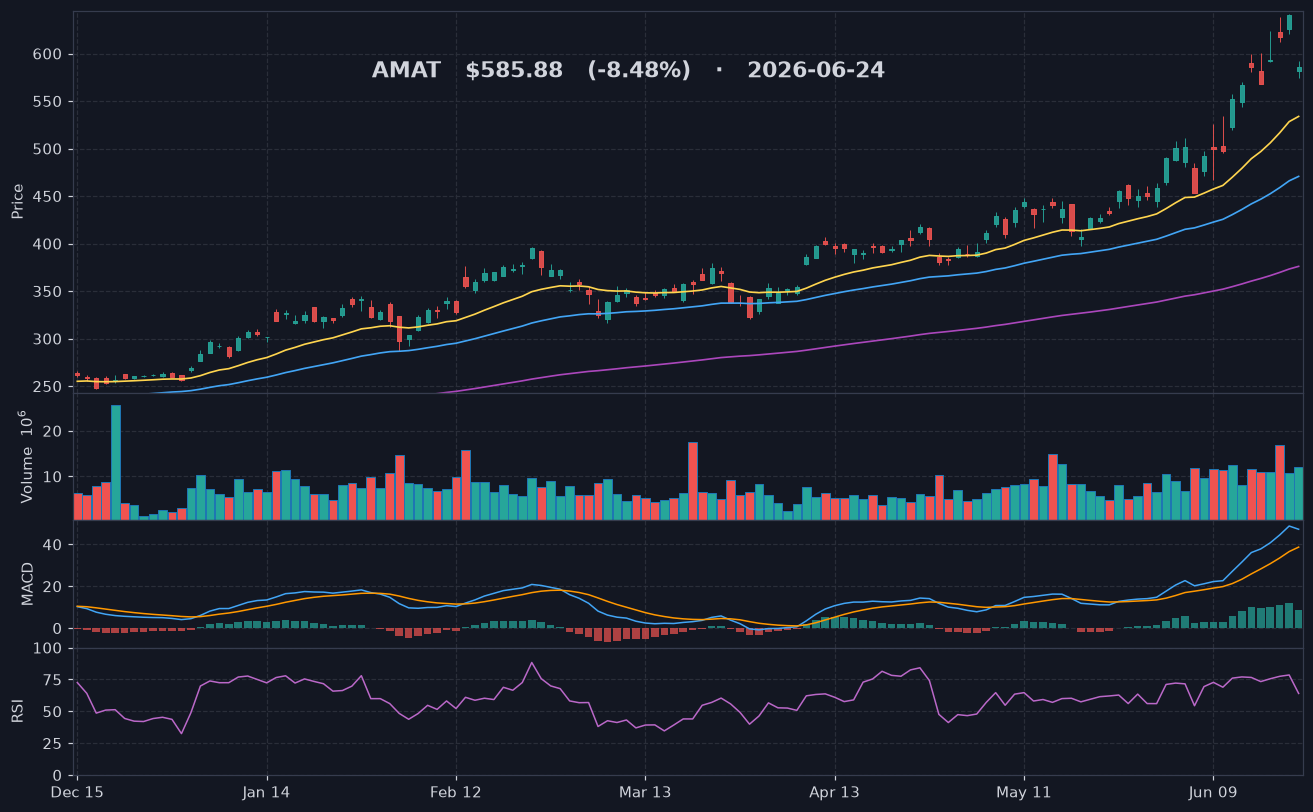1313x812 pixels.
Task: Click the 2026-06-24 date in the title
Action: click(816, 71)
